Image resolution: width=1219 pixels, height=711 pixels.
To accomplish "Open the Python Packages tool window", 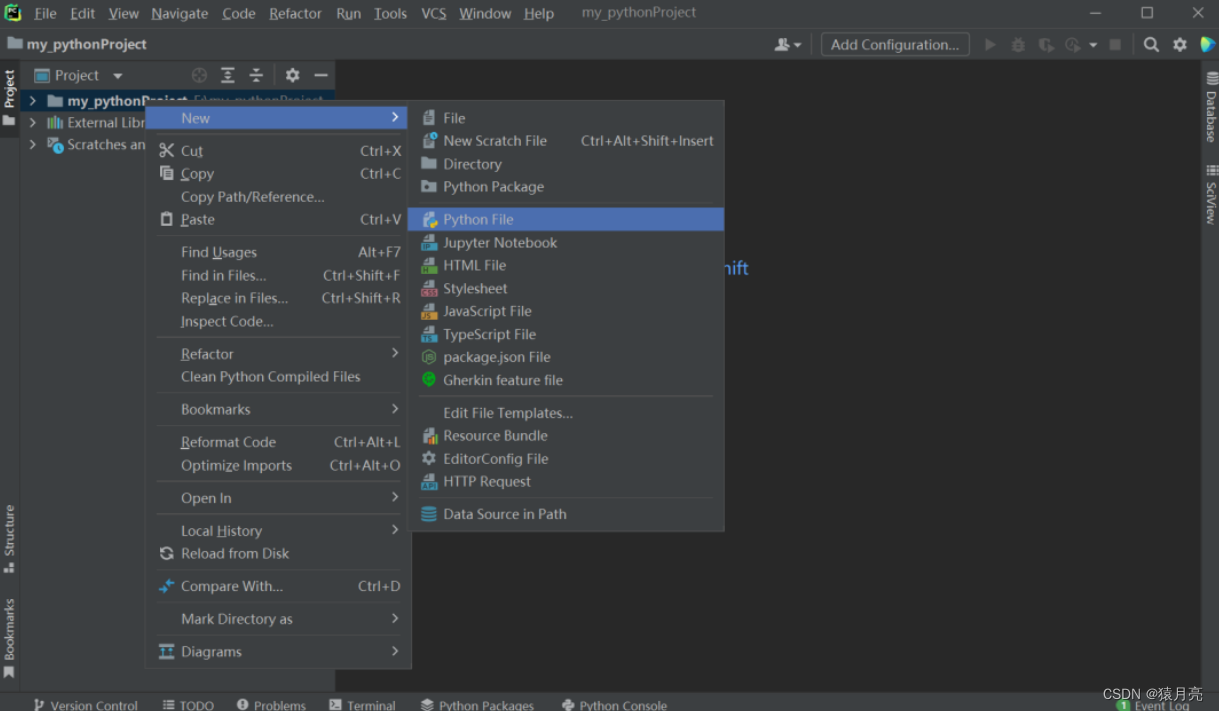I will 477,705.
